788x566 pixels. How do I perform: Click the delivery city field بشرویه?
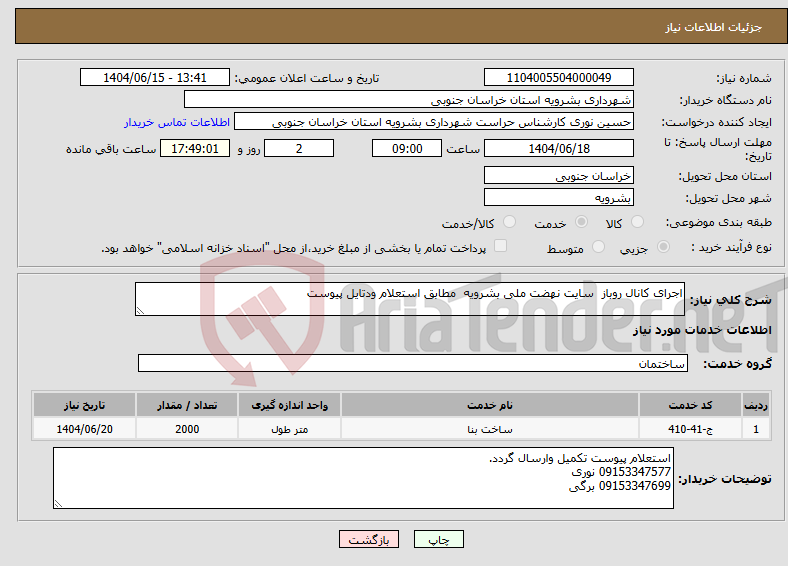[559, 197]
